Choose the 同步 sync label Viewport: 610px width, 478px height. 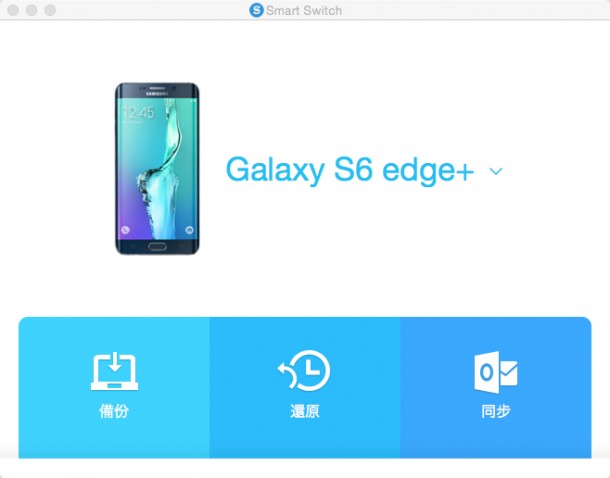click(x=496, y=411)
